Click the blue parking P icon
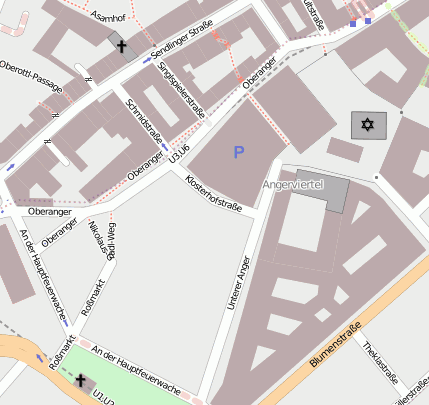 [239, 152]
